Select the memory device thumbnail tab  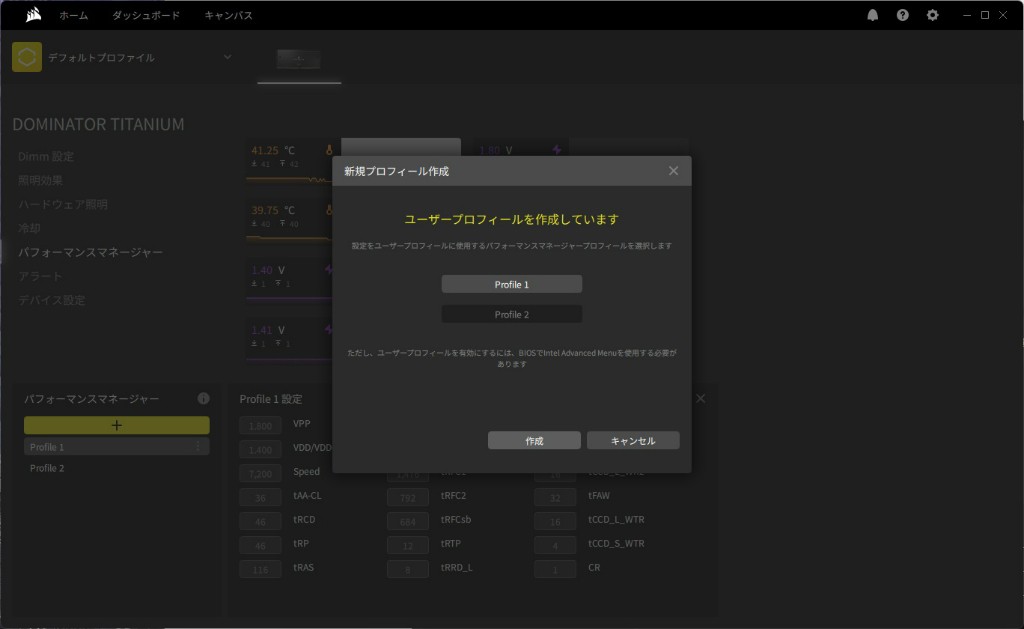click(299, 59)
